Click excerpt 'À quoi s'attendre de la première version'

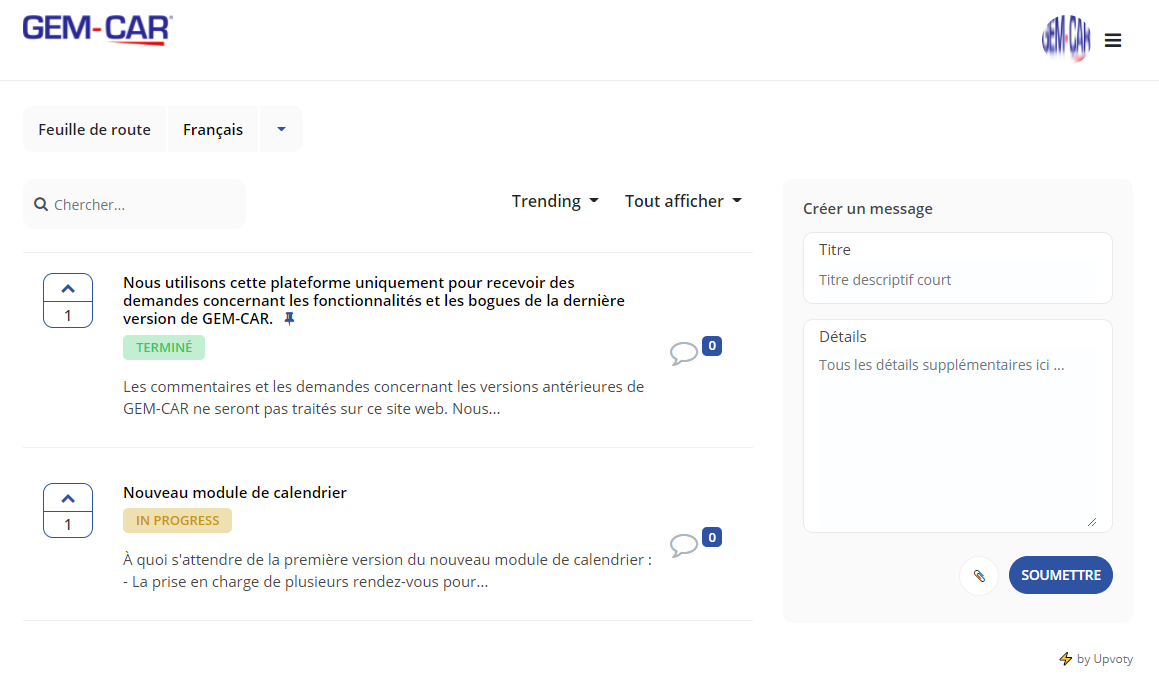[x=387, y=571]
